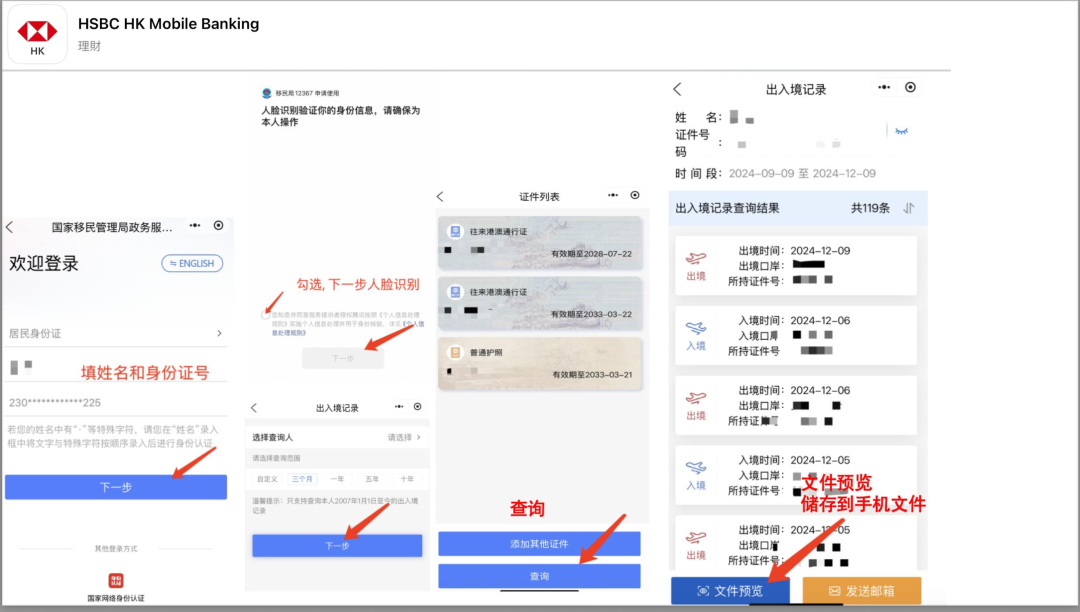Select the 五年 range option
The image size is (1080, 612).
pos(372,479)
